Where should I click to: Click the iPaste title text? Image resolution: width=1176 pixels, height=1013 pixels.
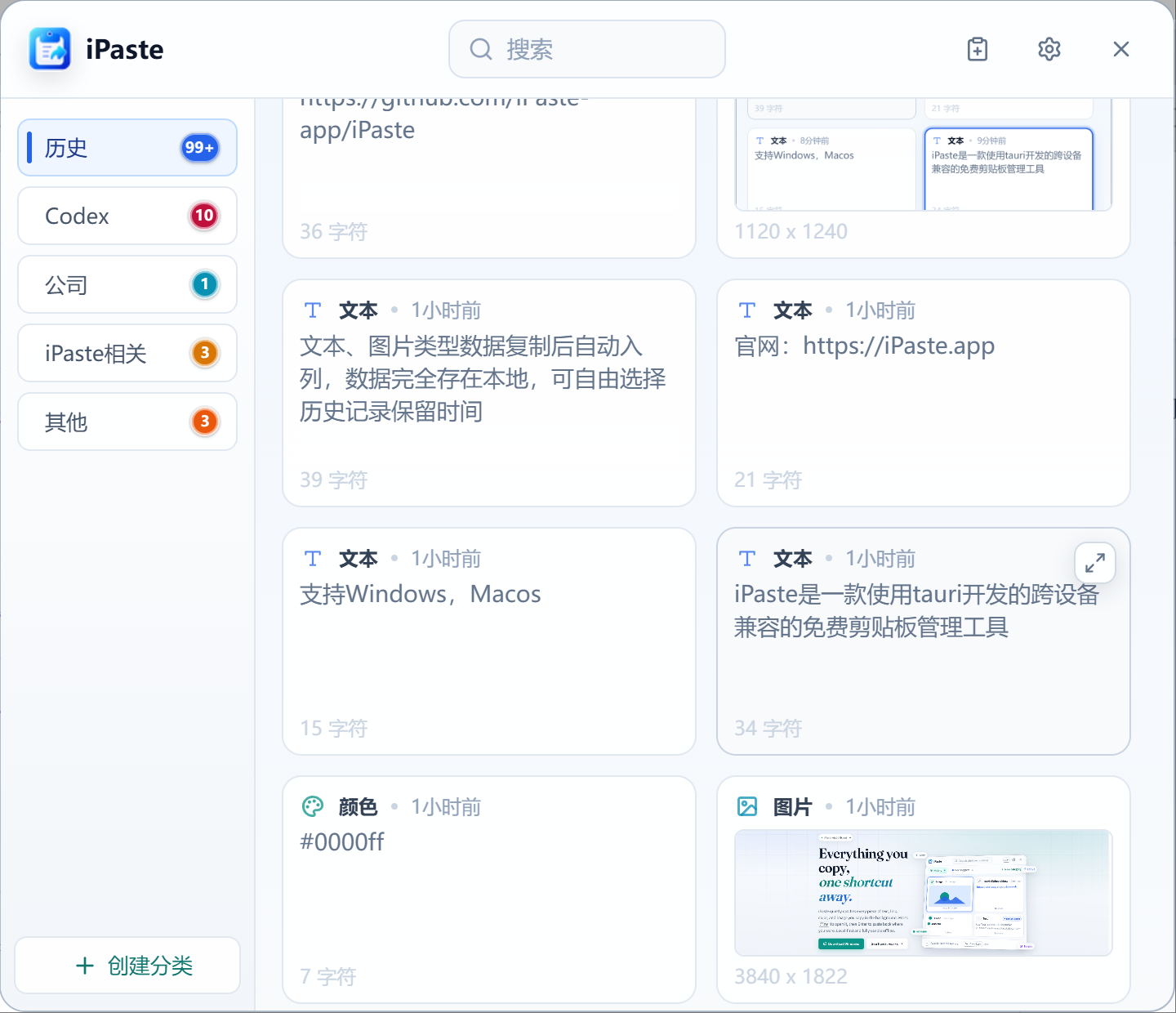click(124, 50)
